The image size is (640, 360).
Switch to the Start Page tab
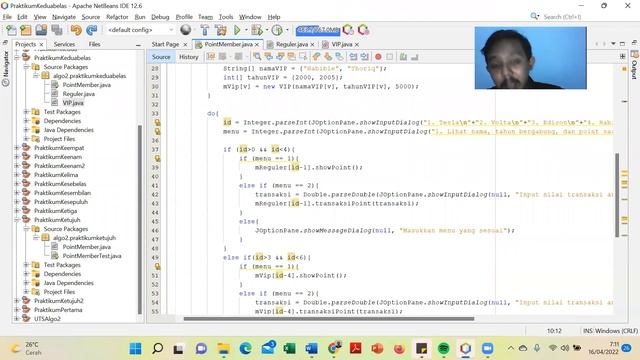[165, 44]
